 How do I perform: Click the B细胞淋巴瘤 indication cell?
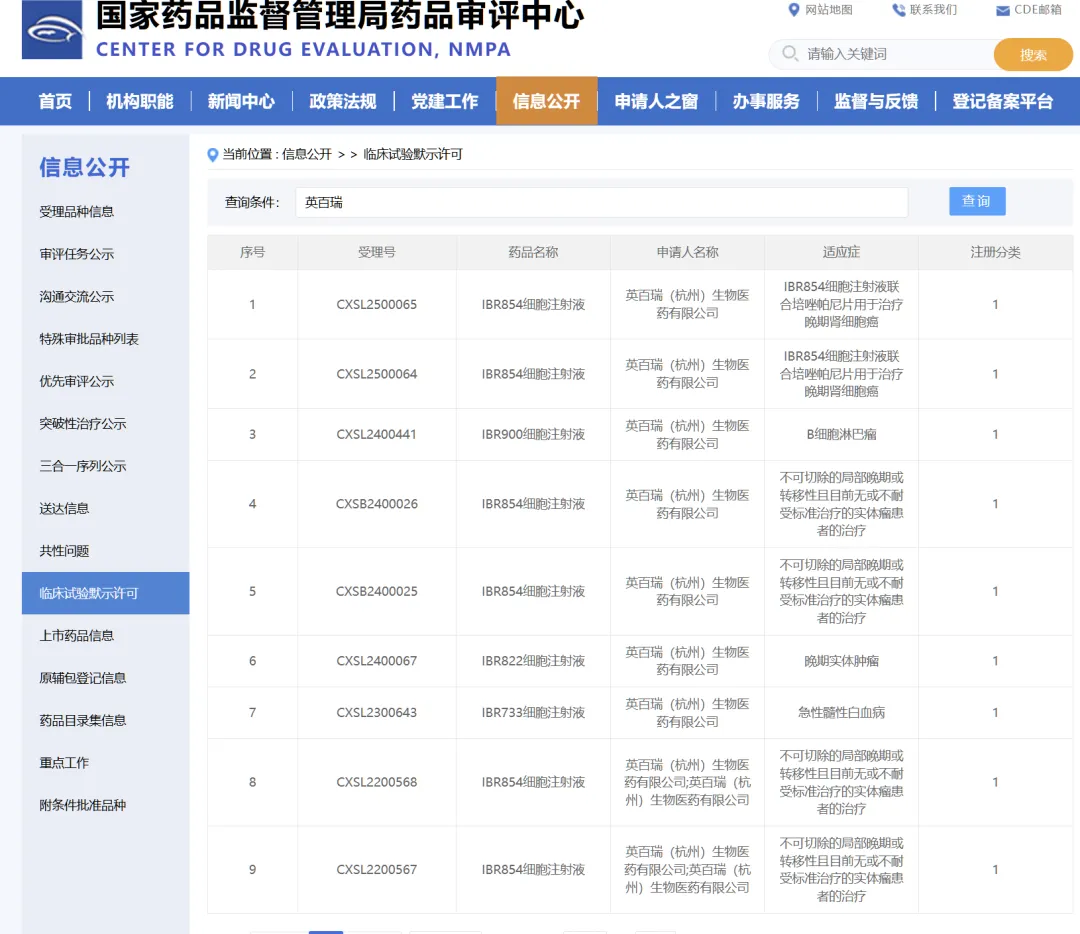click(x=841, y=435)
